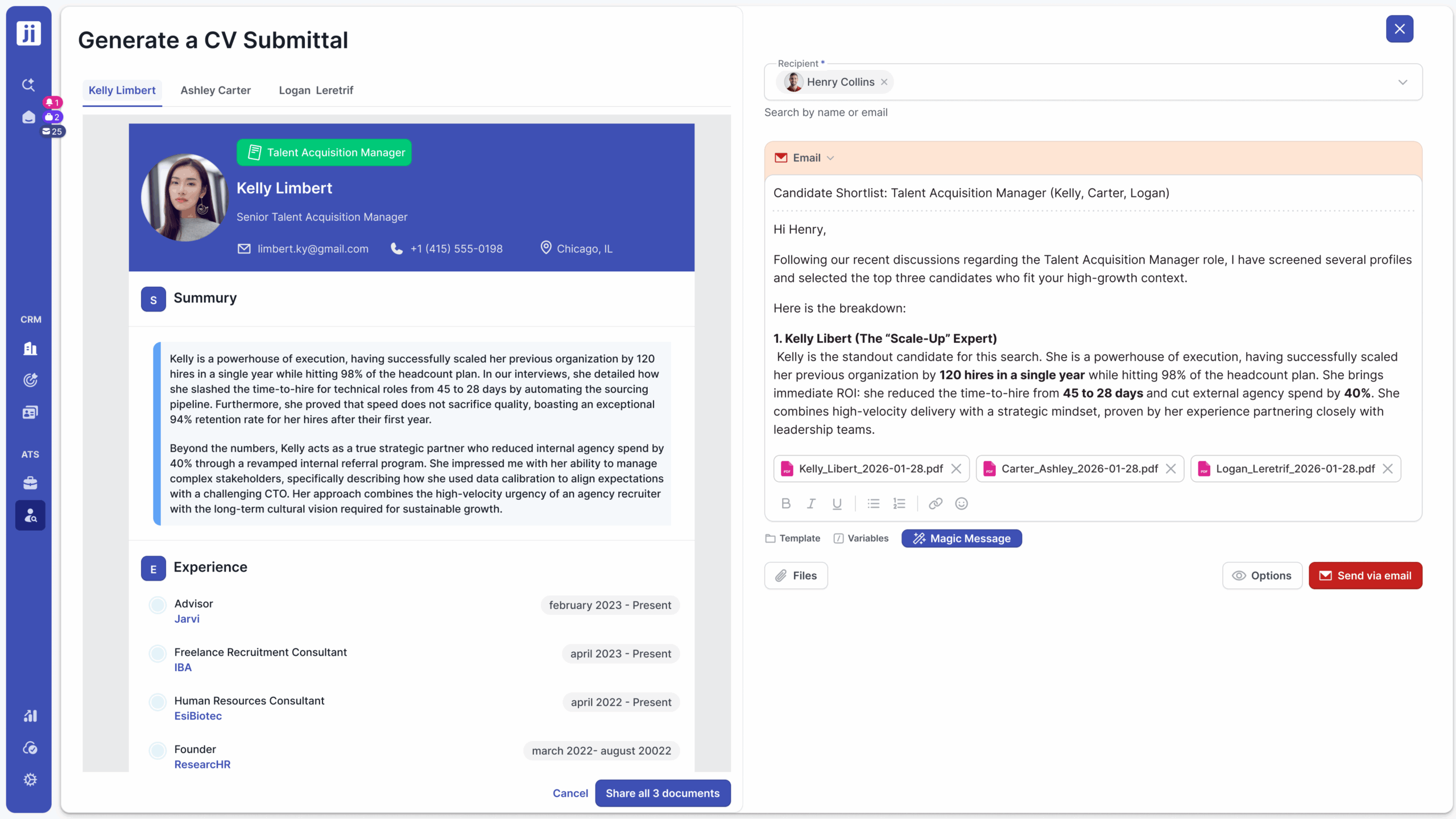
Task: Remove Logan_Leretrif PDF attachment
Action: click(1388, 469)
